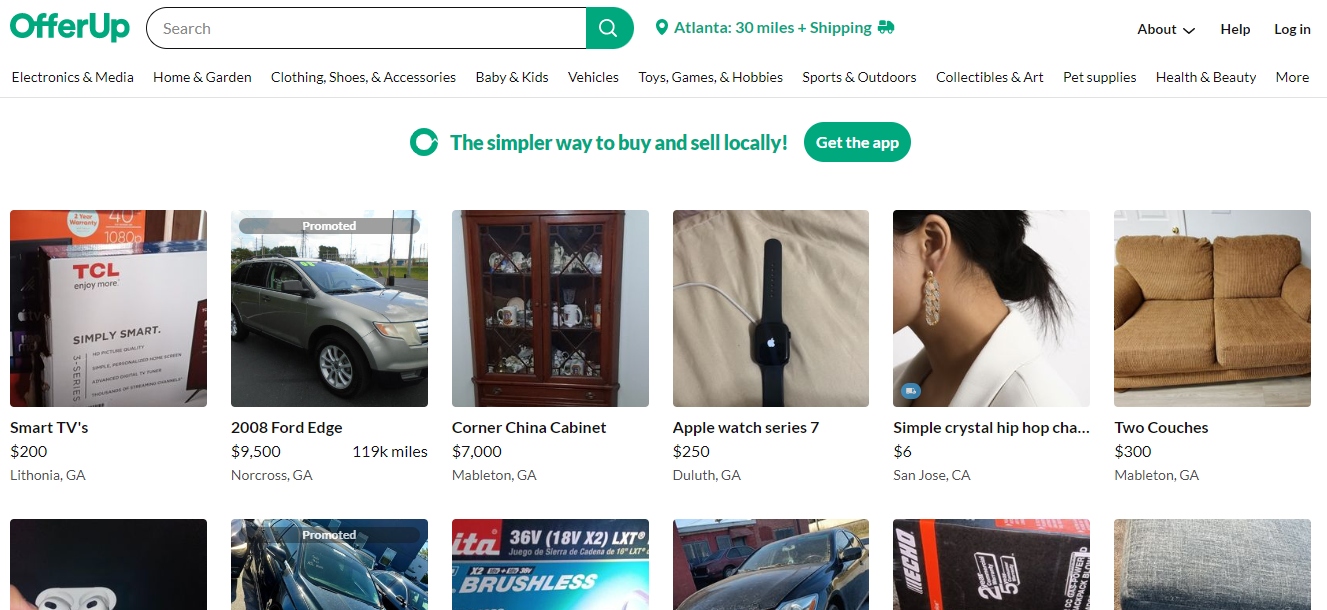
Task: Click the OfferUp logo
Action: [x=70, y=27]
